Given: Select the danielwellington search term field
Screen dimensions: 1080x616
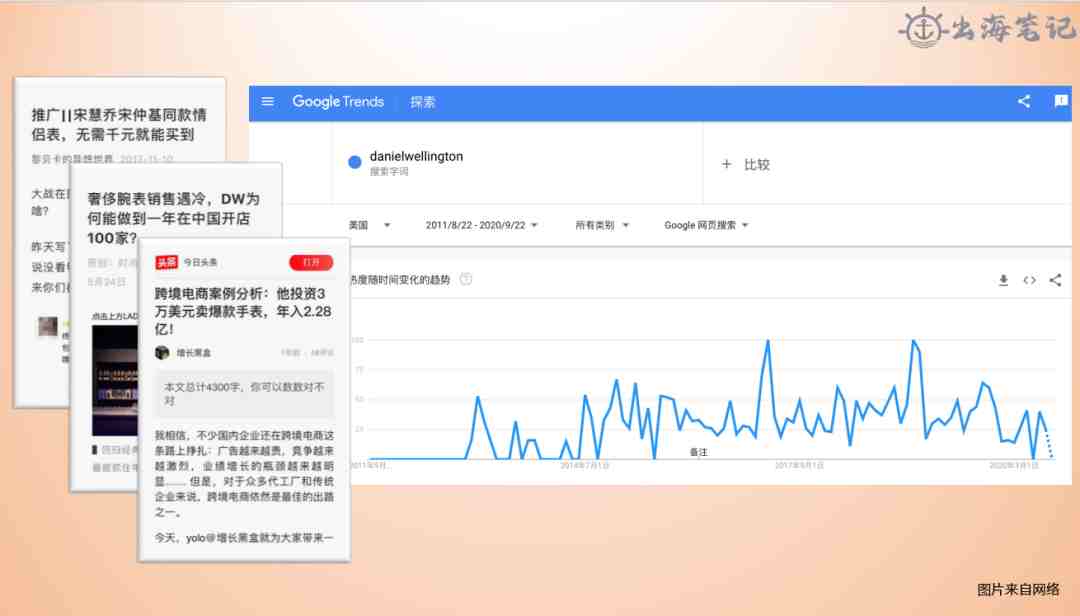Looking at the screenshot, I should (416, 157).
